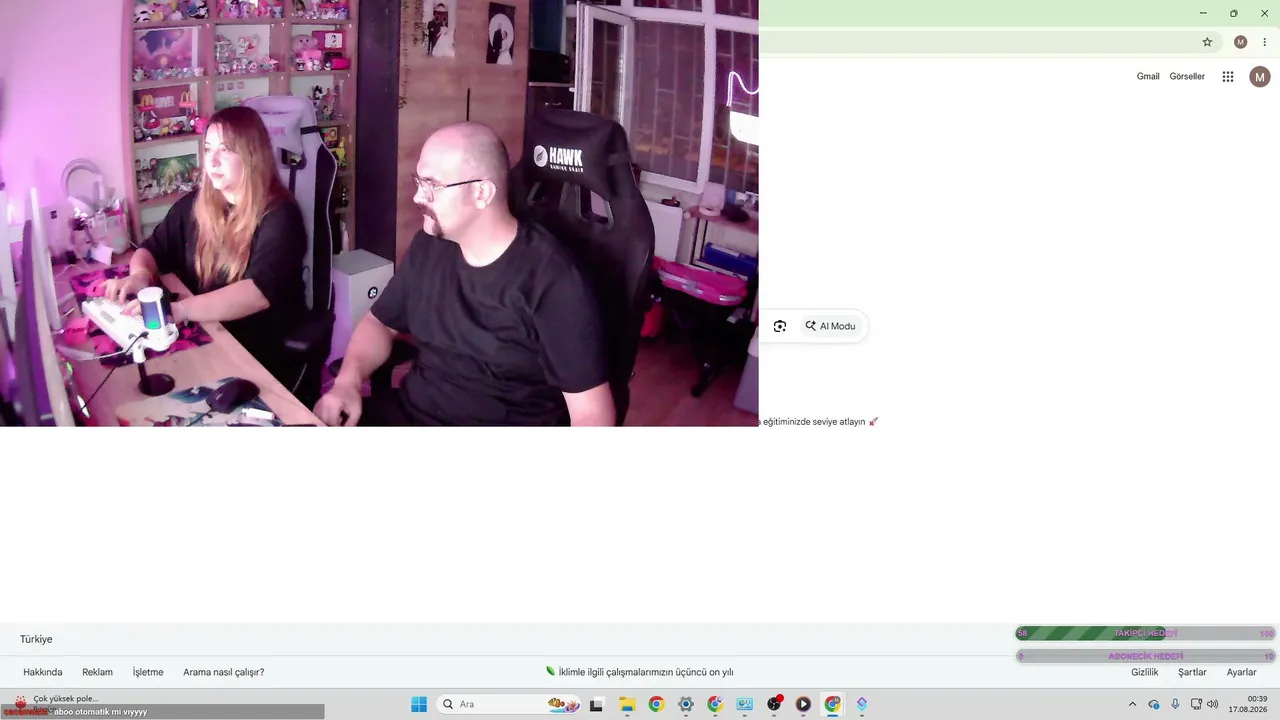Open the Google apps grid
The height and width of the screenshot is (720, 1280).
[1228, 77]
